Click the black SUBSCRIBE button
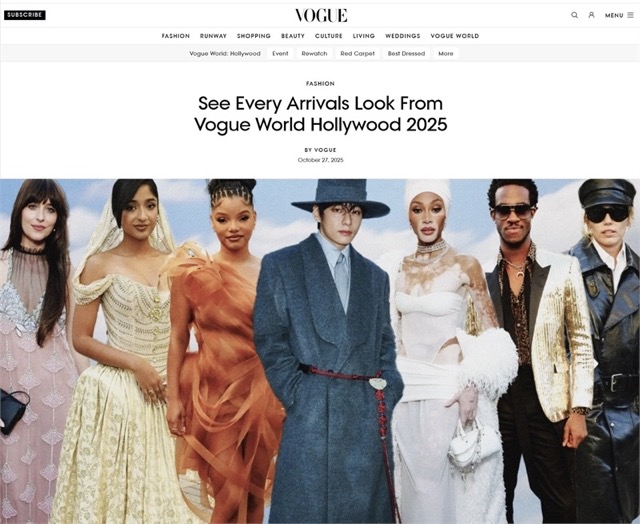This screenshot has height=524, width=640. tap(25, 15)
